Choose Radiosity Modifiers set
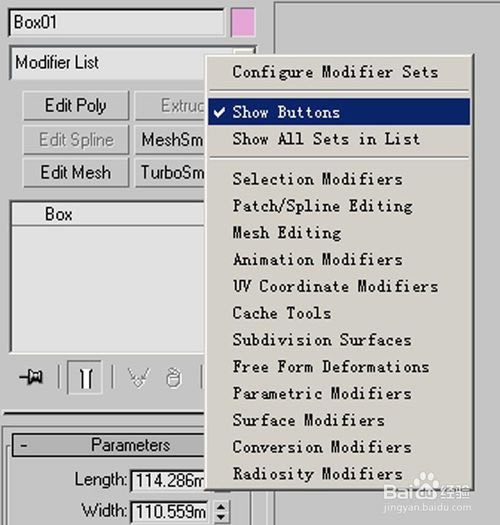The width and height of the screenshot is (500, 525). pos(339,474)
